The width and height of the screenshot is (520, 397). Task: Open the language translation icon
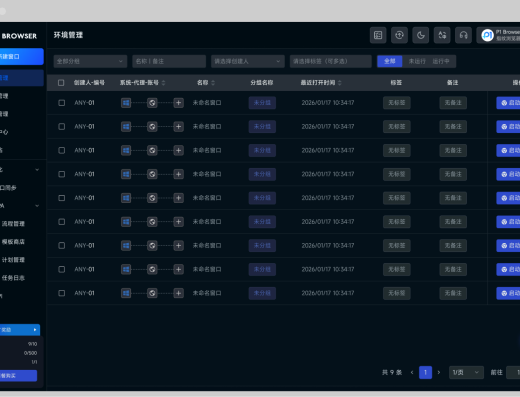tap(442, 35)
